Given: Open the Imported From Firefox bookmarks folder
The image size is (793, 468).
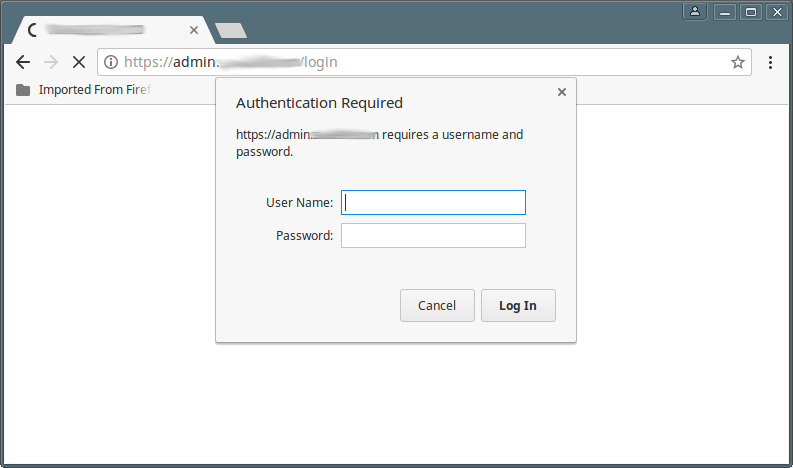Looking at the screenshot, I should 84,90.
